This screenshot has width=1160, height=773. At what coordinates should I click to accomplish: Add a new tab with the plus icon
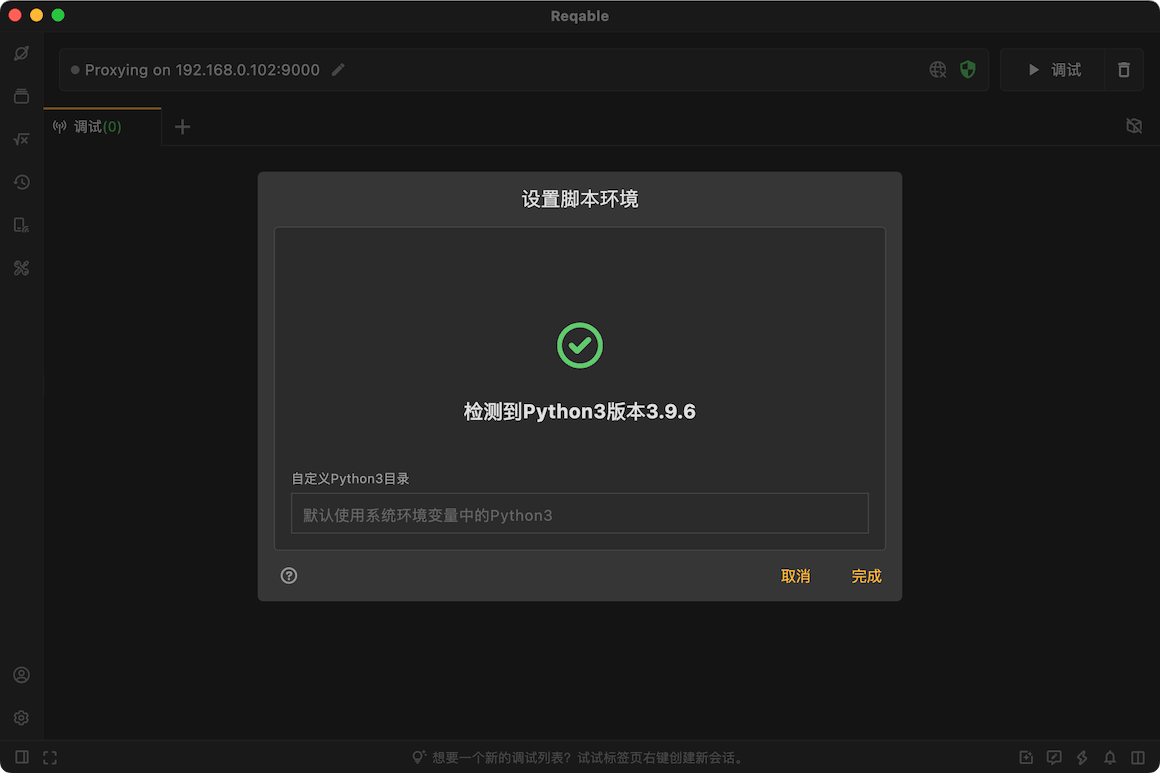(183, 127)
